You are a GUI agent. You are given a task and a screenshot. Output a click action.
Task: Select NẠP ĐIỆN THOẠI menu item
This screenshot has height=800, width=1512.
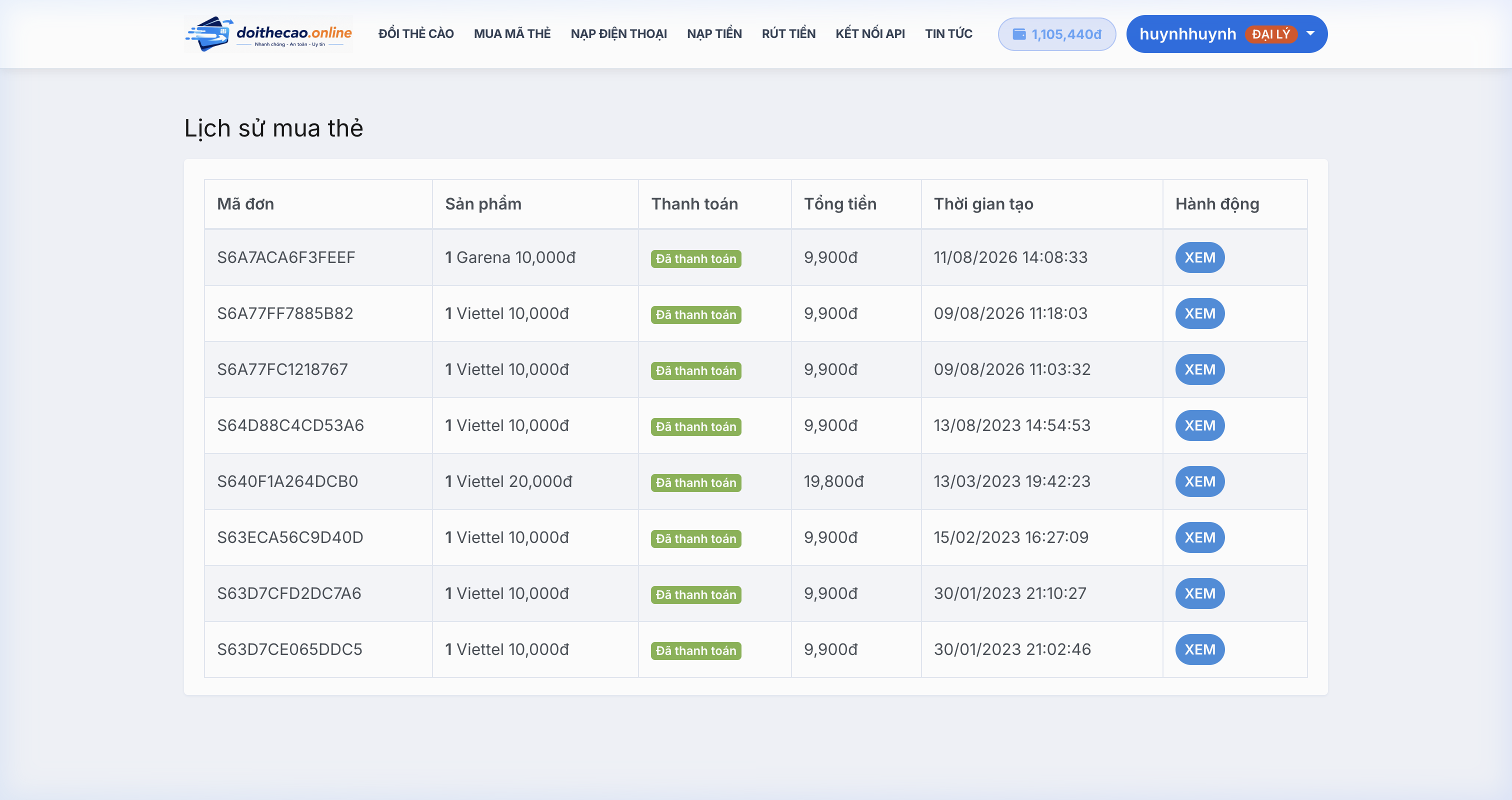click(618, 34)
